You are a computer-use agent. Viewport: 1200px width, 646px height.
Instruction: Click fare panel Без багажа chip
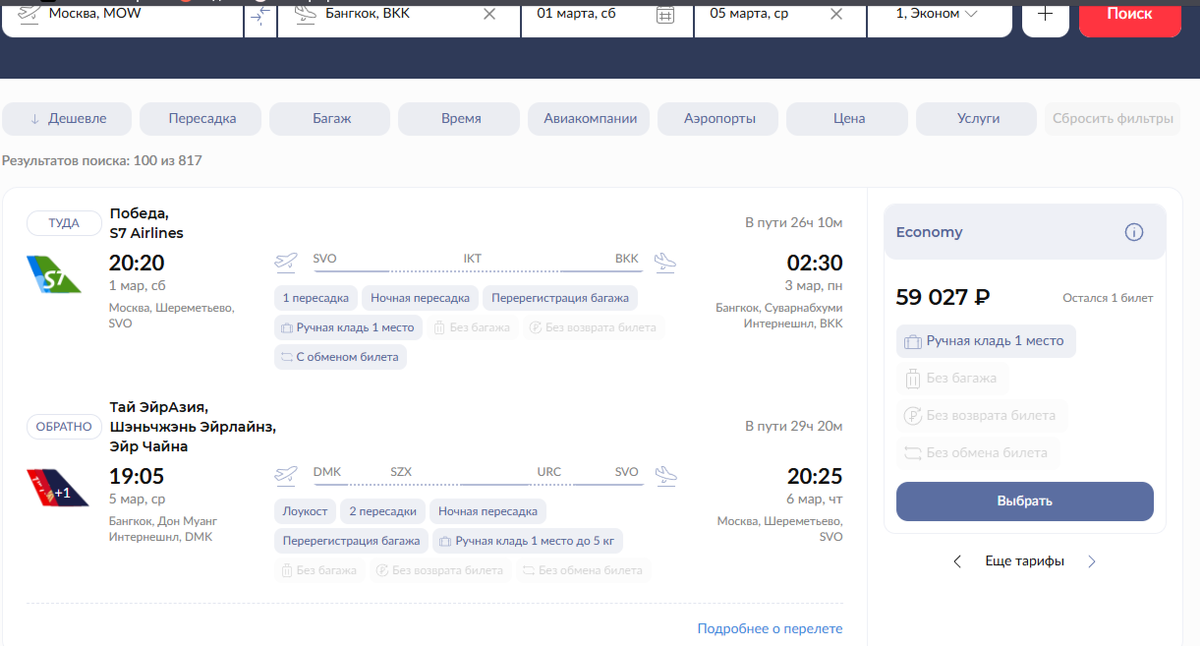coord(952,378)
